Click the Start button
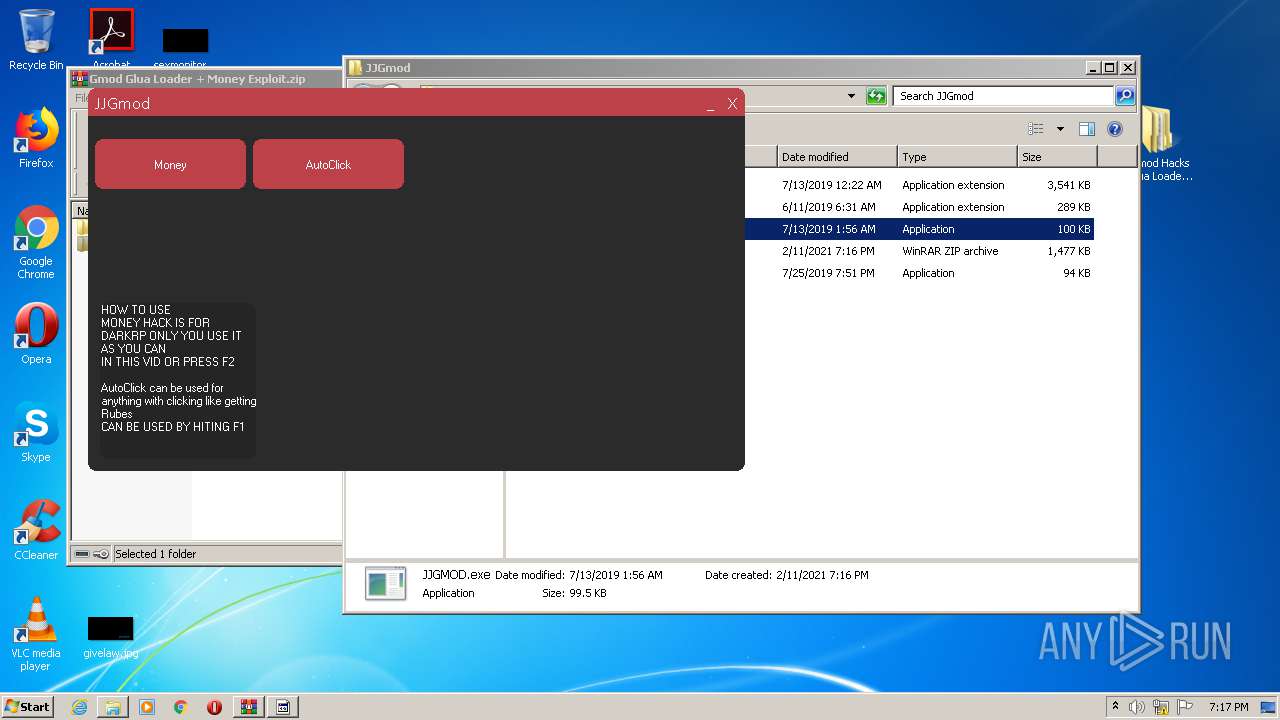1280x720 pixels. pos(27,706)
